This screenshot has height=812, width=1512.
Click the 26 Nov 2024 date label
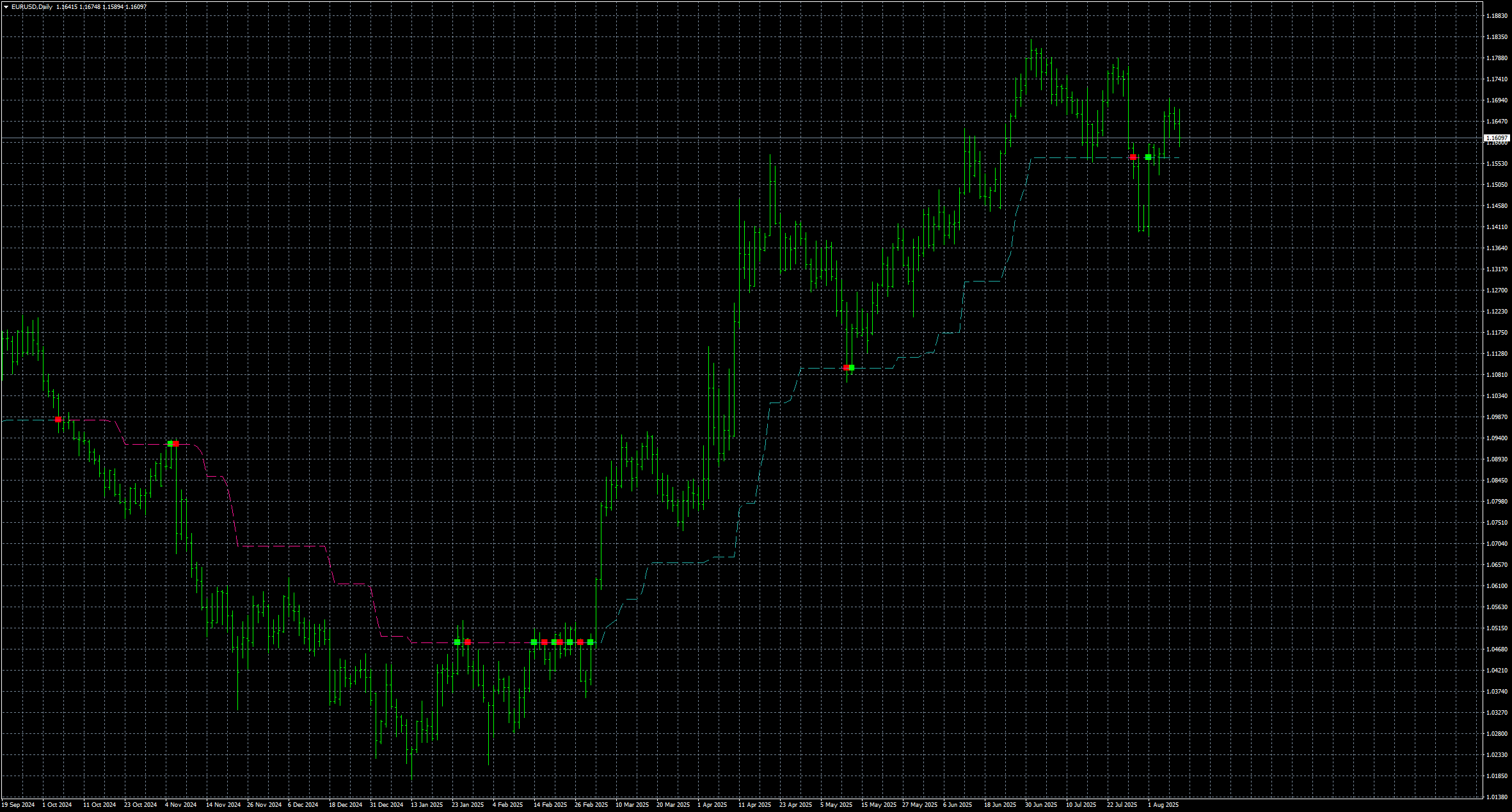coord(264,805)
